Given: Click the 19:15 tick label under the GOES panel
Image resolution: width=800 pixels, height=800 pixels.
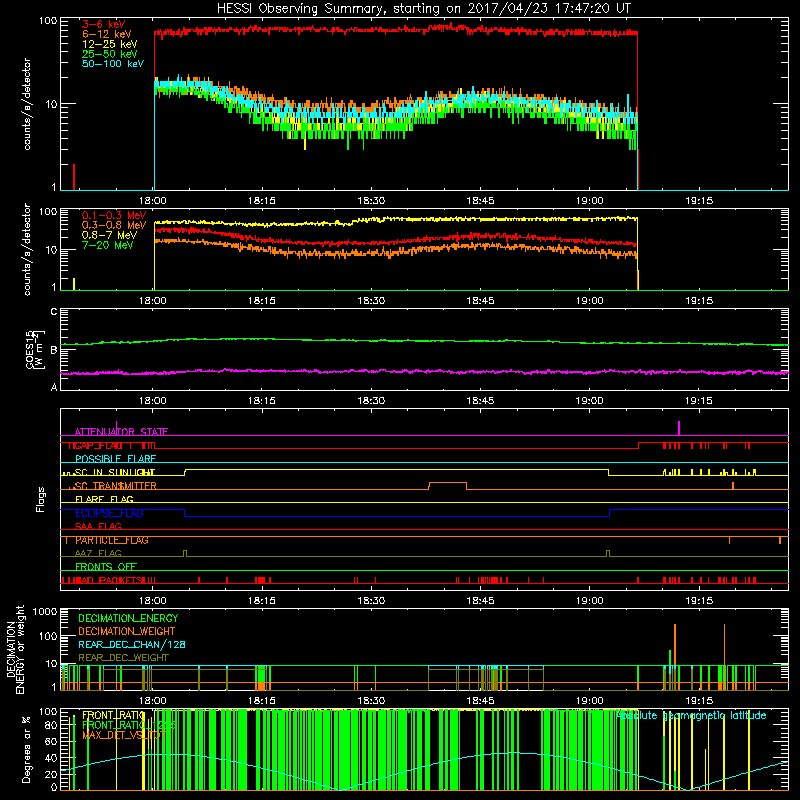Looking at the screenshot, I should 698,401.
